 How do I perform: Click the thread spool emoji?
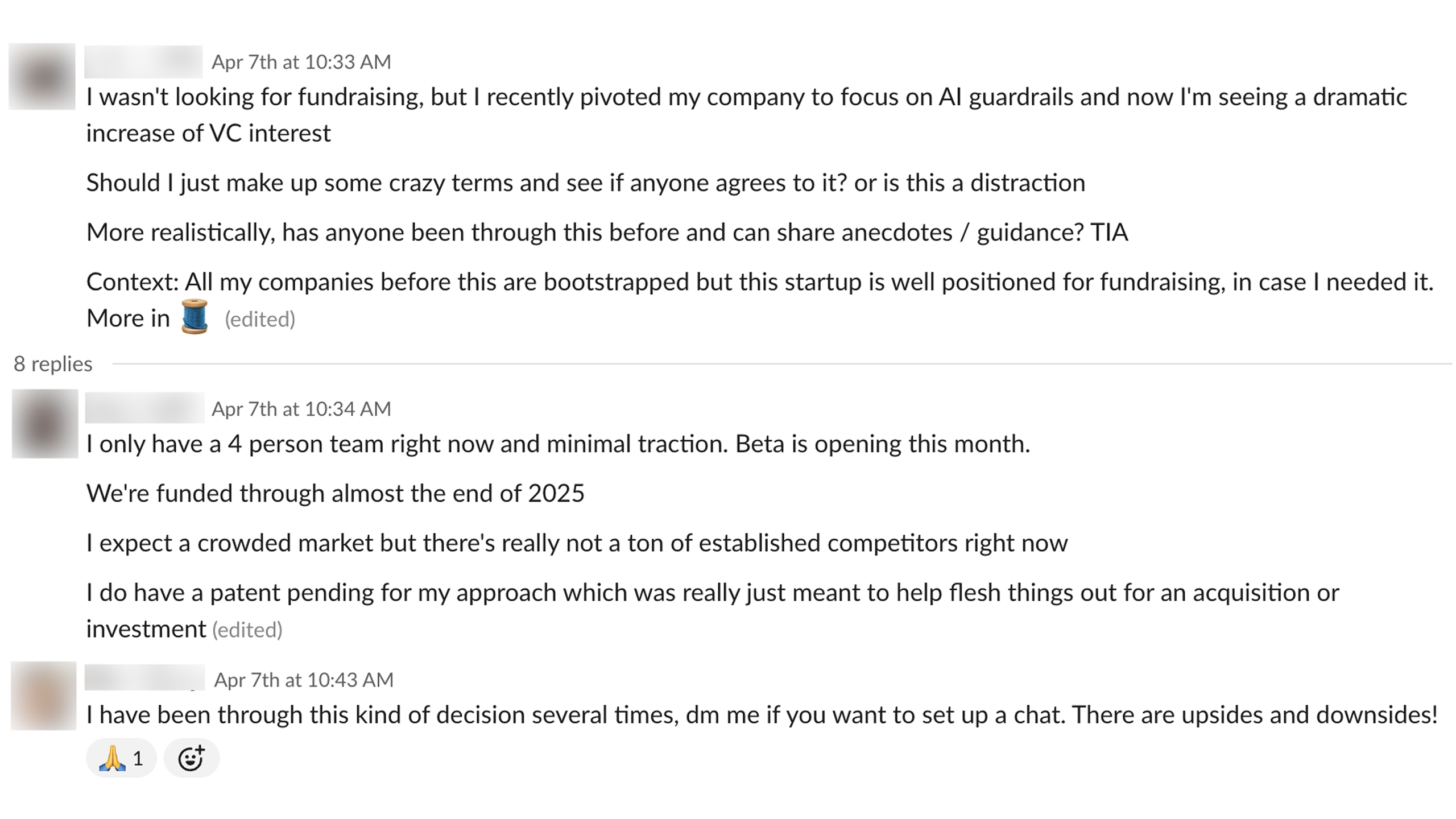tap(195, 317)
